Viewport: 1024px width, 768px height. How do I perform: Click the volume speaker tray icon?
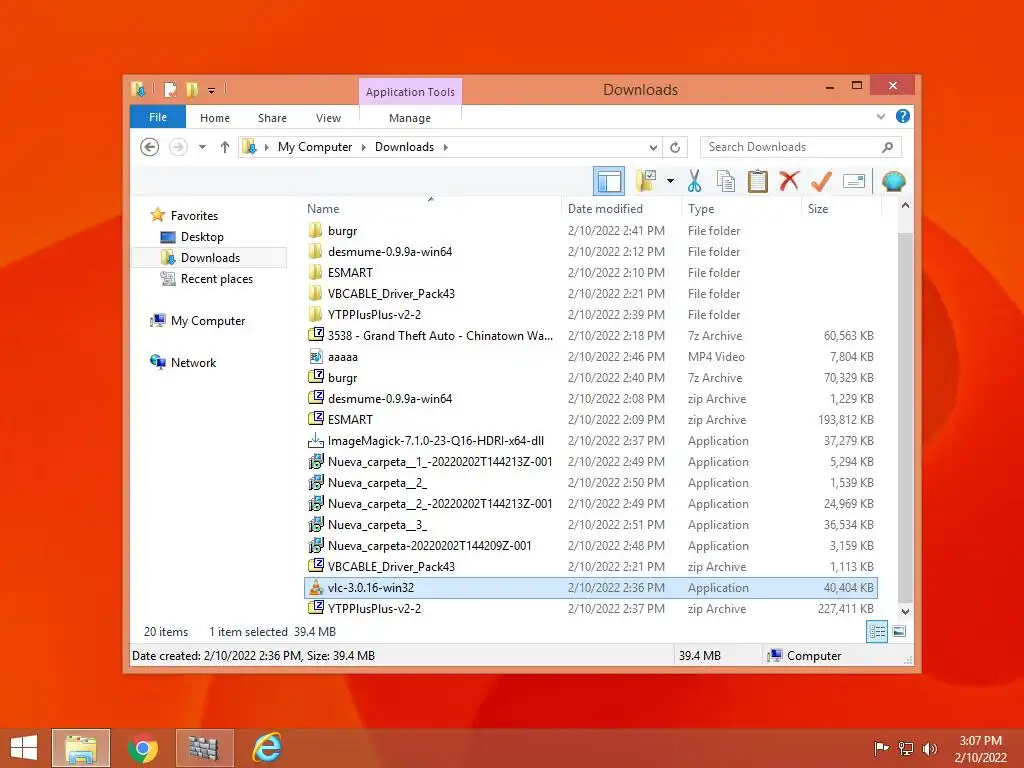point(929,749)
